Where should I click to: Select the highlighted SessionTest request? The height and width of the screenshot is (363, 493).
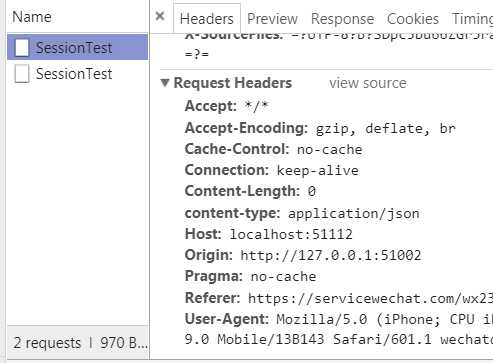(x=78, y=47)
